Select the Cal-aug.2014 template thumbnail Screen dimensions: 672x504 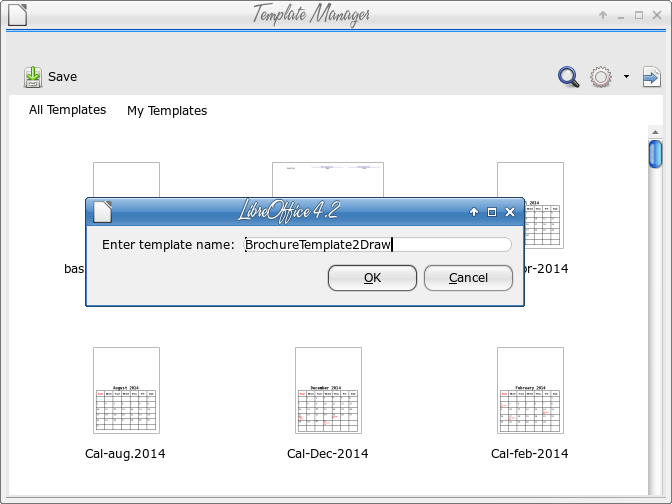coord(126,390)
